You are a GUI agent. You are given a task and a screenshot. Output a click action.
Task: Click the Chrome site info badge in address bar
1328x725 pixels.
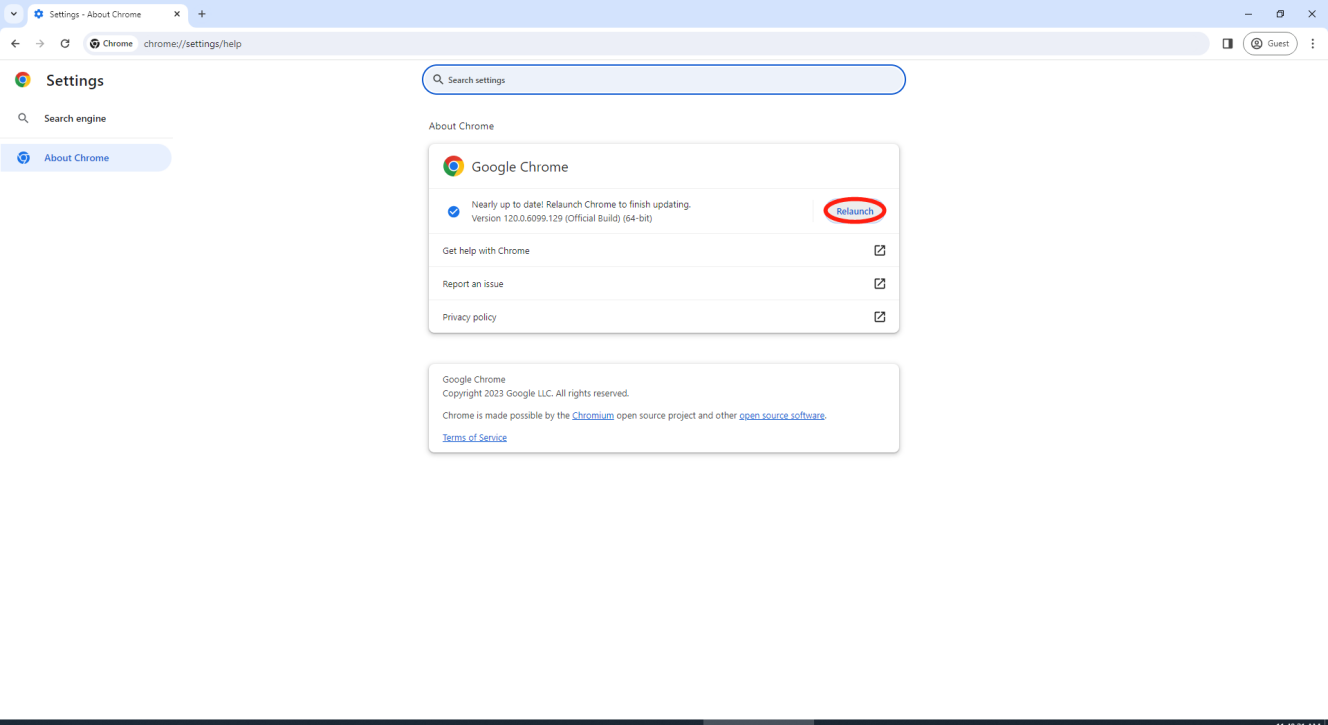tap(110, 43)
